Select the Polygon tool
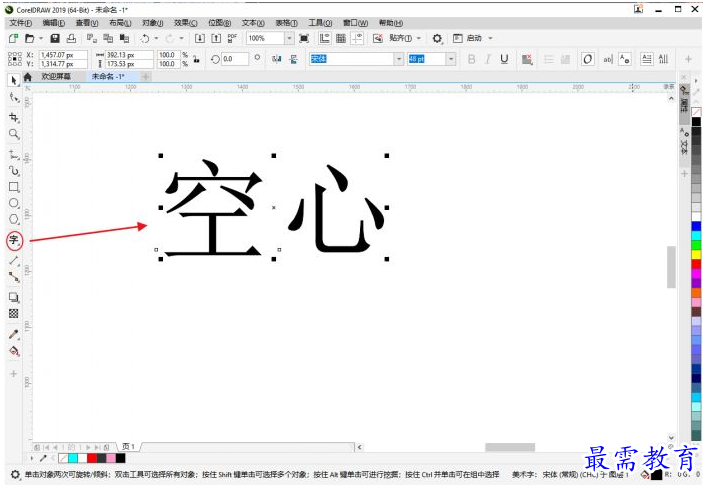This screenshot has height=490, width=706. [x=14, y=219]
